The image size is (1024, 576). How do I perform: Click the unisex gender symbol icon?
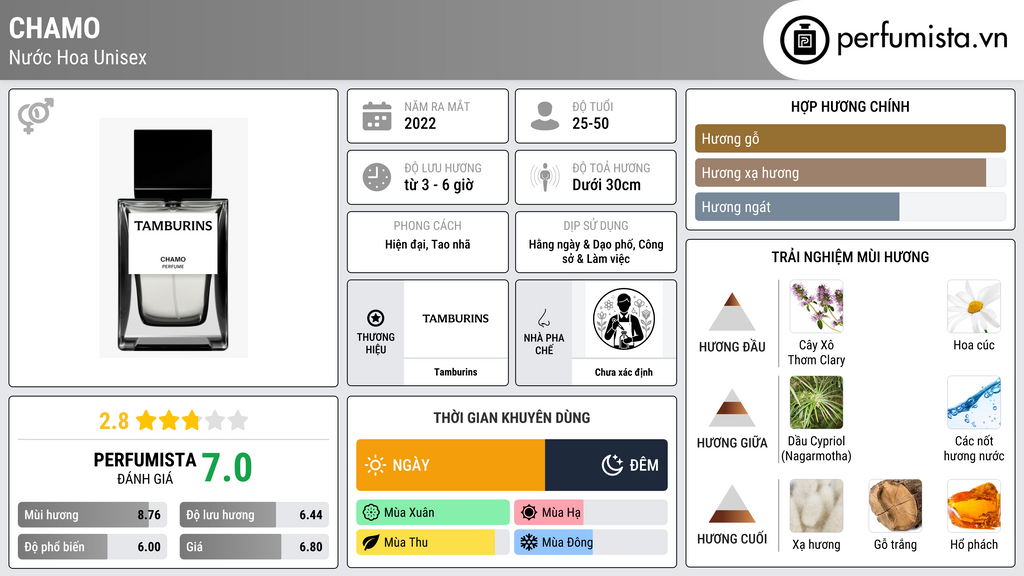tap(36, 116)
